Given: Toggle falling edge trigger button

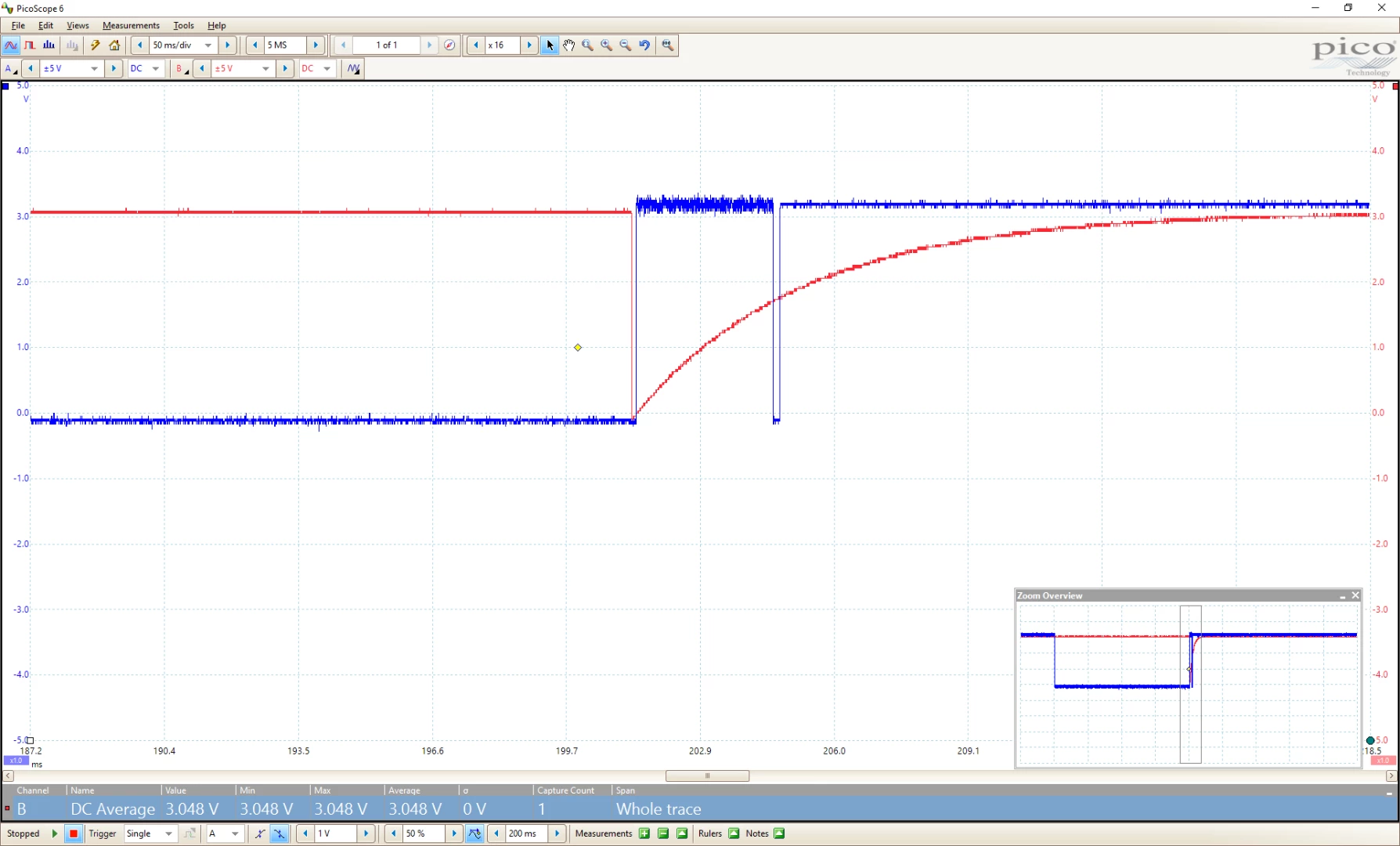Looking at the screenshot, I should [x=280, y=833].
